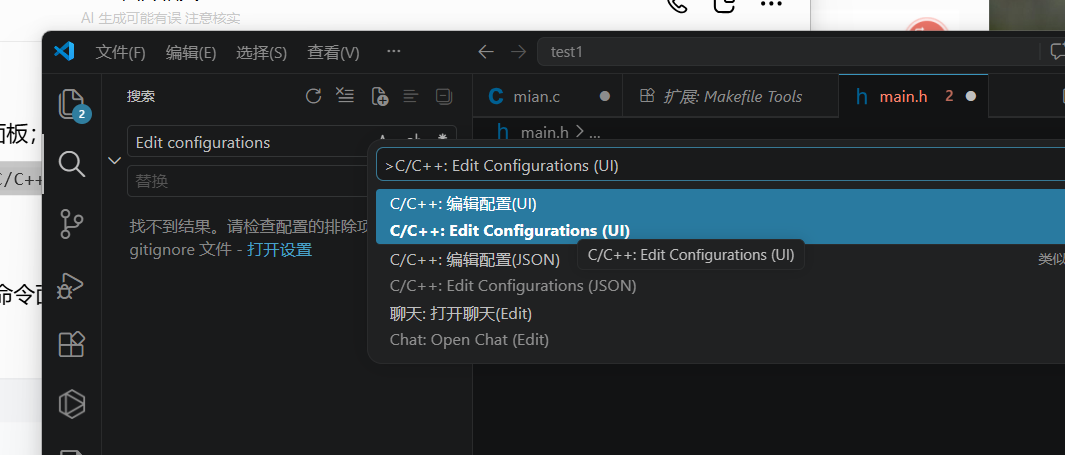1065x455 pixels.
Task: Collapse all search results
Action: coord(444,96)
